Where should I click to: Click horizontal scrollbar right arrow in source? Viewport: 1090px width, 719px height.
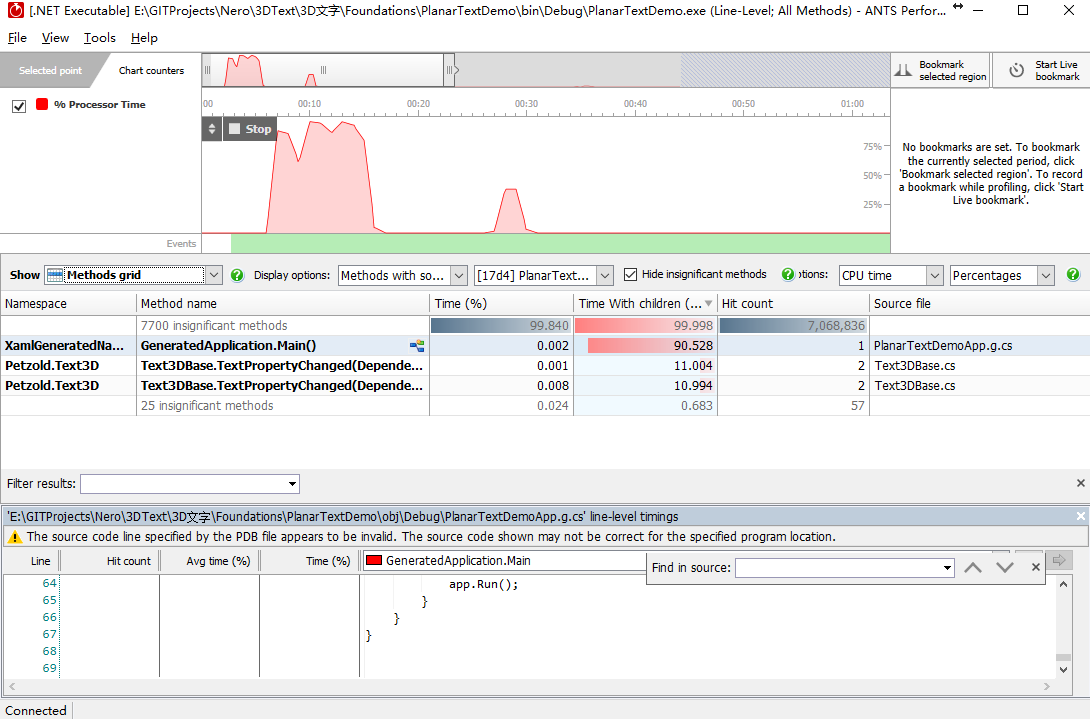click(x=1047, y=686)
